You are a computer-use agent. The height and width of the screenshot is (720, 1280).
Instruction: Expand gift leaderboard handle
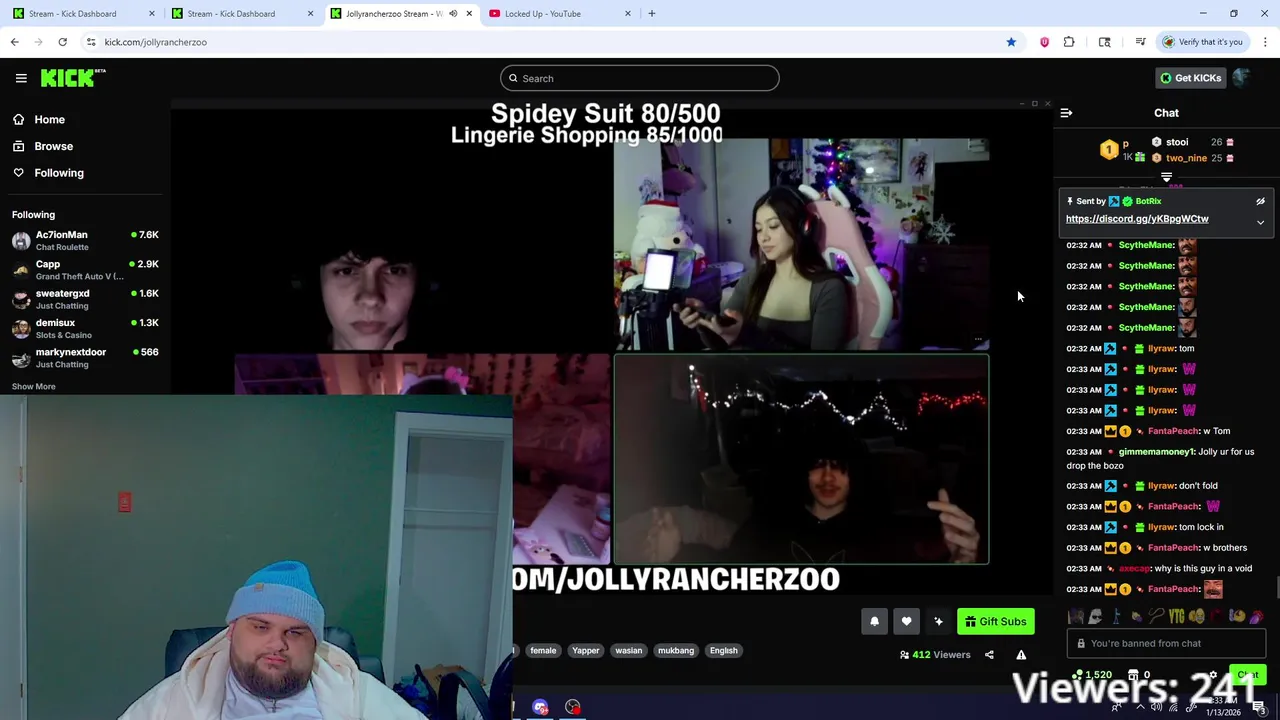pyautogui.click(x=1166, y=177)
